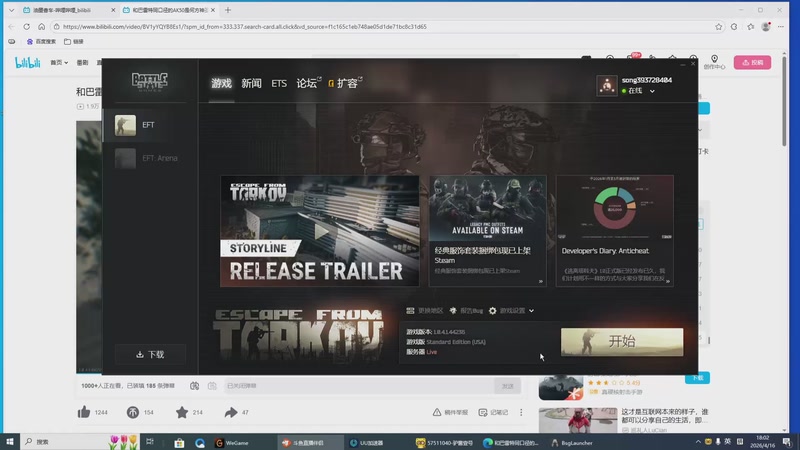Play the Storyline Release Trailer video
800x450 pixels.
pos(320,231)
